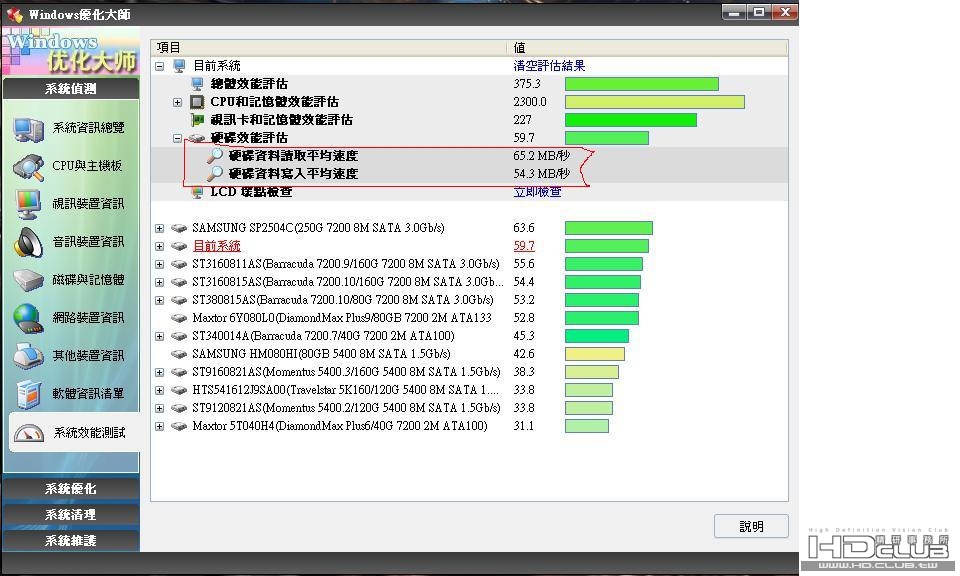The width and height of the screenshot is (960, 576).
Task: Select Maxtor 5T040H4 drive name text
Action: (340, 426)
